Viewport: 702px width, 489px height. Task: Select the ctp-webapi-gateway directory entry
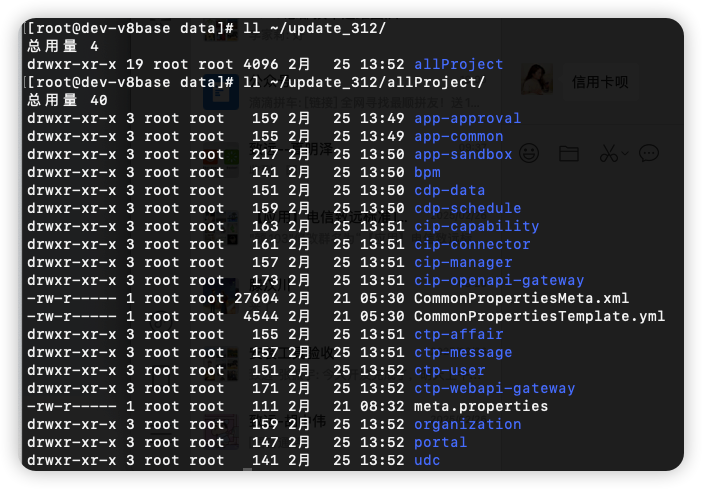(494, 389)
